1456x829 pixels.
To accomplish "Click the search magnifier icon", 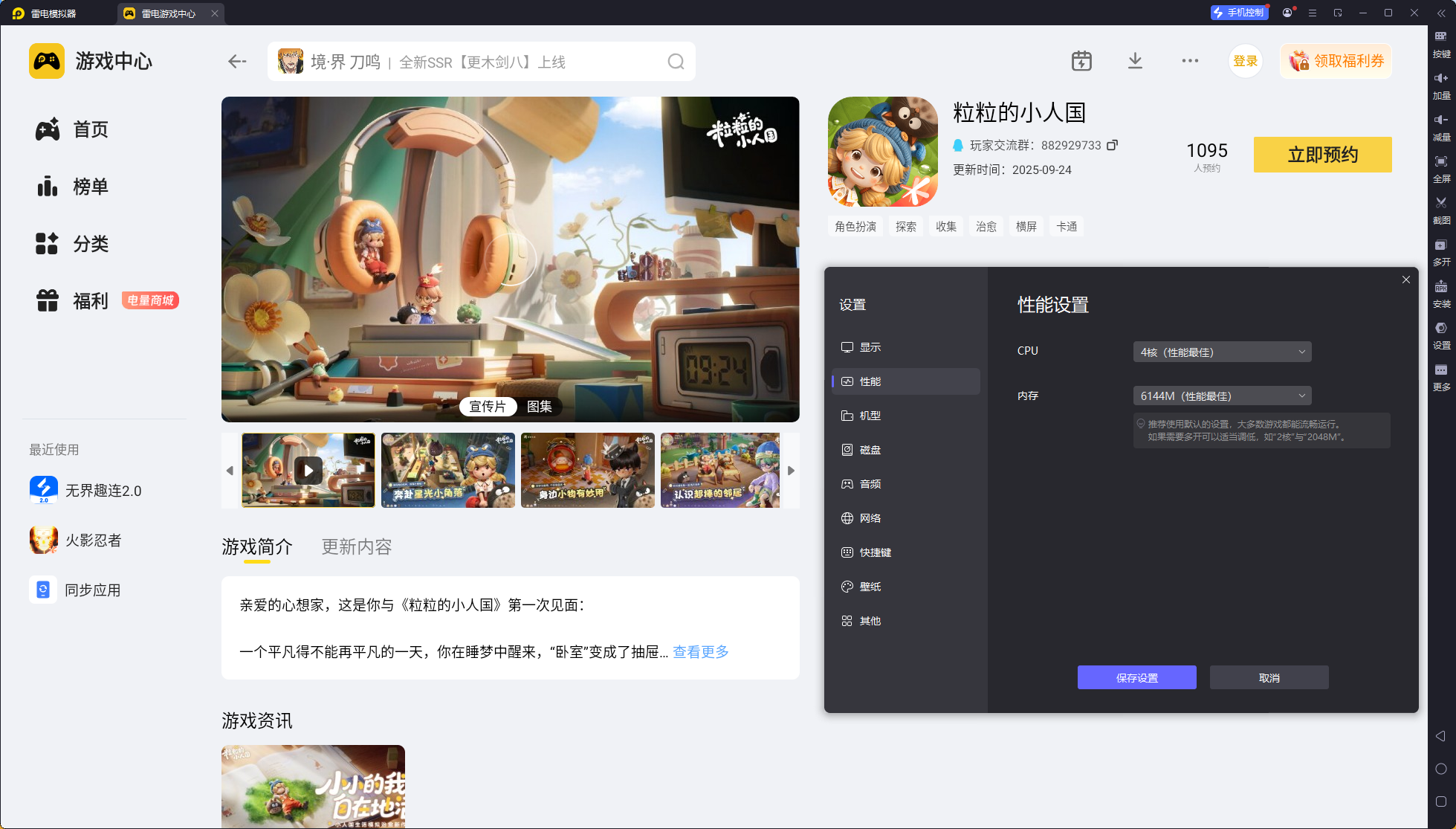I will [x=675, y=62].
